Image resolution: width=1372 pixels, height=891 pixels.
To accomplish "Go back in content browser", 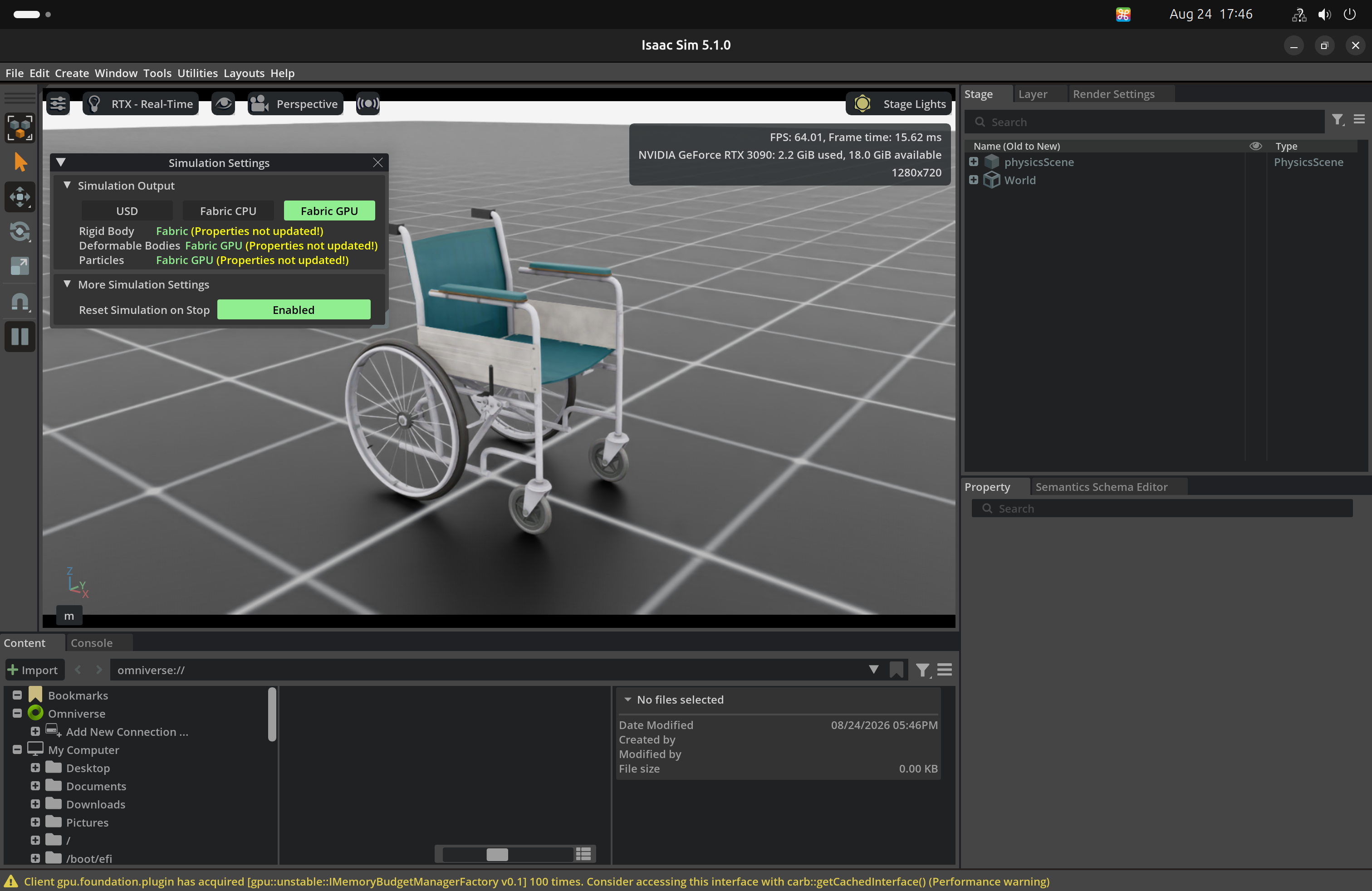I will coord(78,670).
